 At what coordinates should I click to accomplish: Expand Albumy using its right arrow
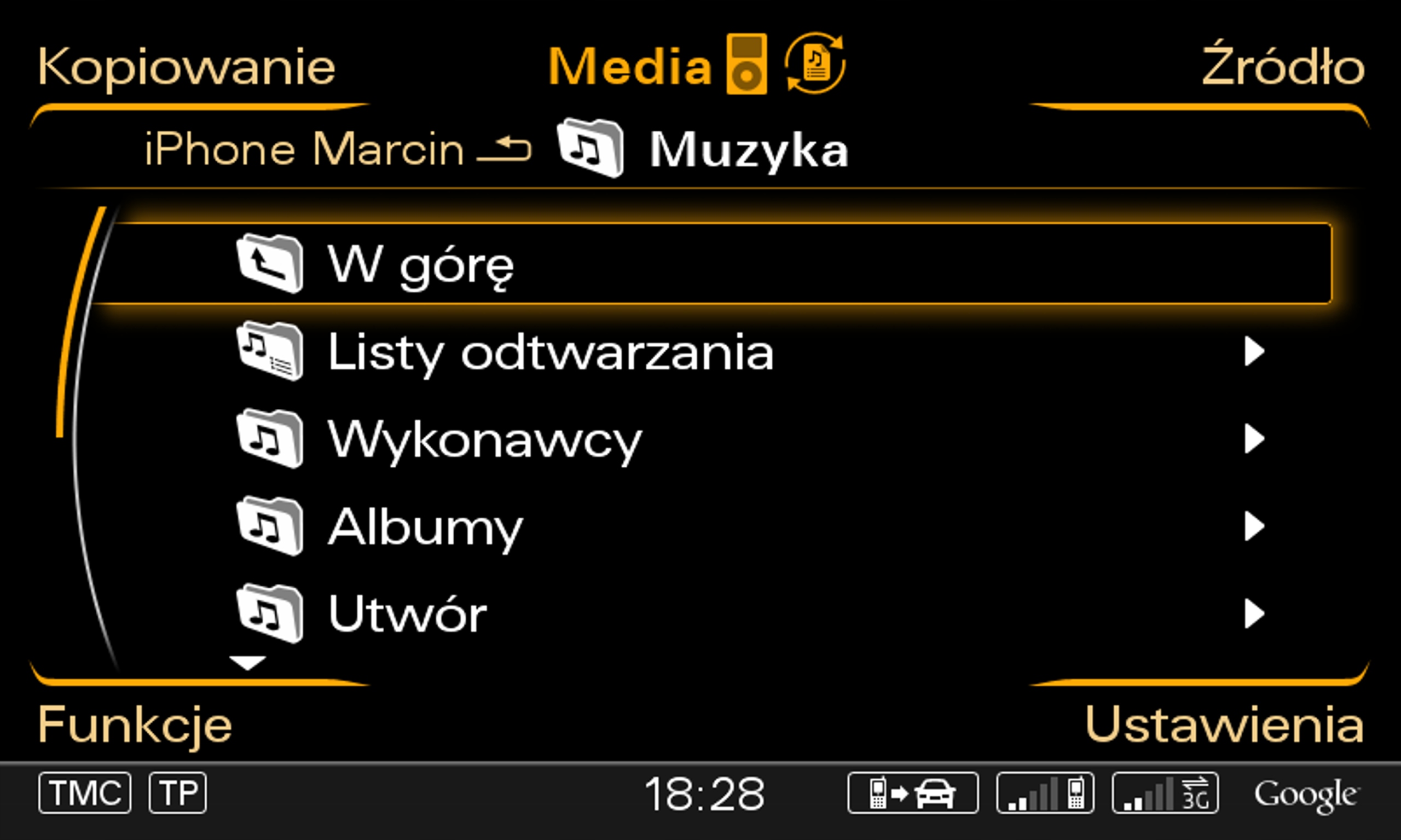point(1254,526)
